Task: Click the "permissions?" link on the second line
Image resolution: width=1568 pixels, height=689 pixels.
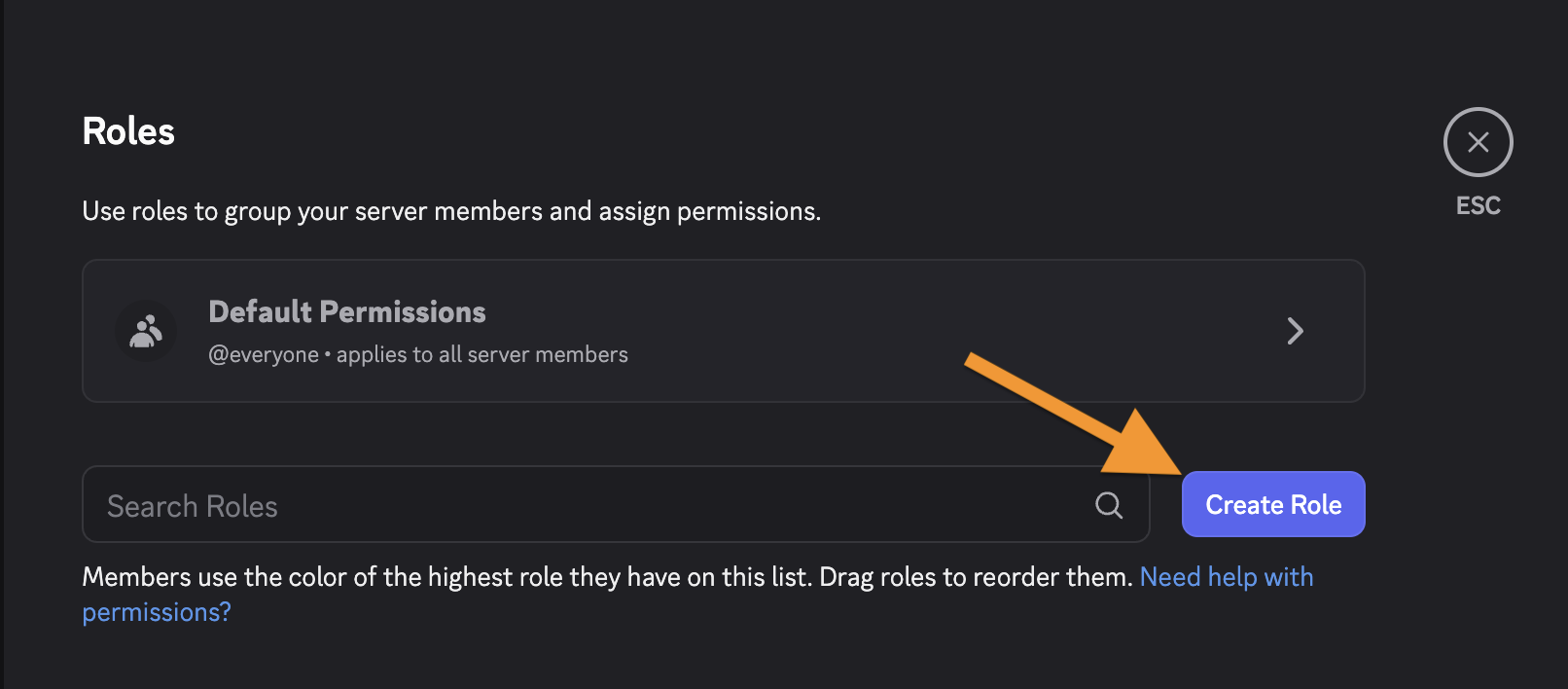Action: 157,612
